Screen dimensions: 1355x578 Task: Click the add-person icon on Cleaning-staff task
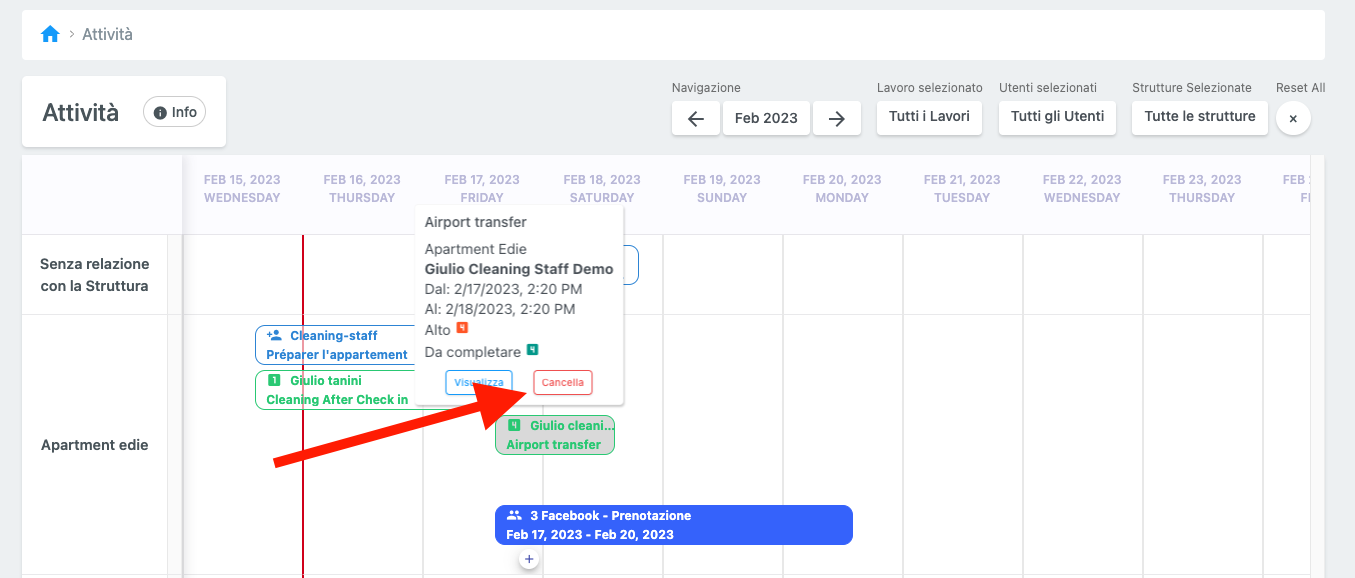(274, 336)
